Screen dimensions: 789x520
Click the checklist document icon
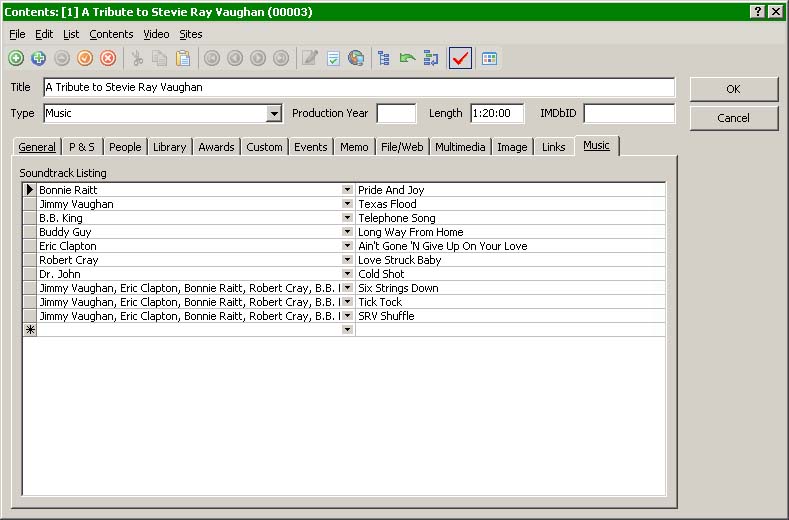(333, 58)
